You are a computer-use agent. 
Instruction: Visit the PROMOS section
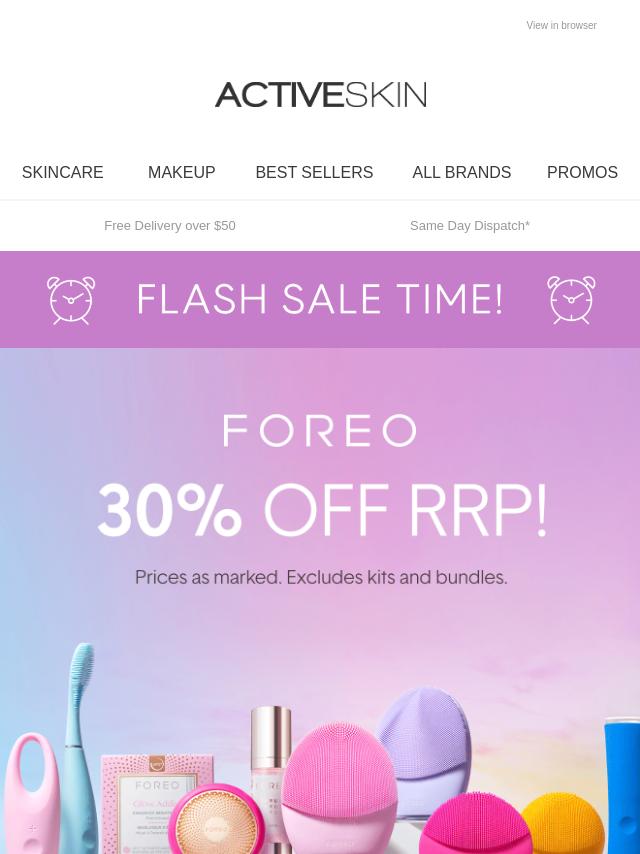click(582, 172)
